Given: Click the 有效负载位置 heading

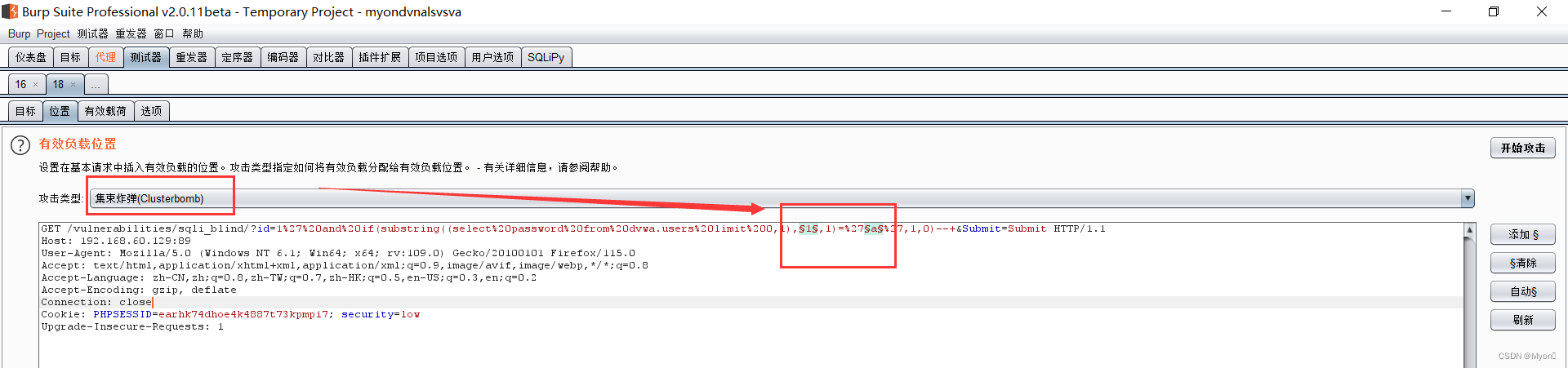Looking at the screenshot, I should [78, 144].
